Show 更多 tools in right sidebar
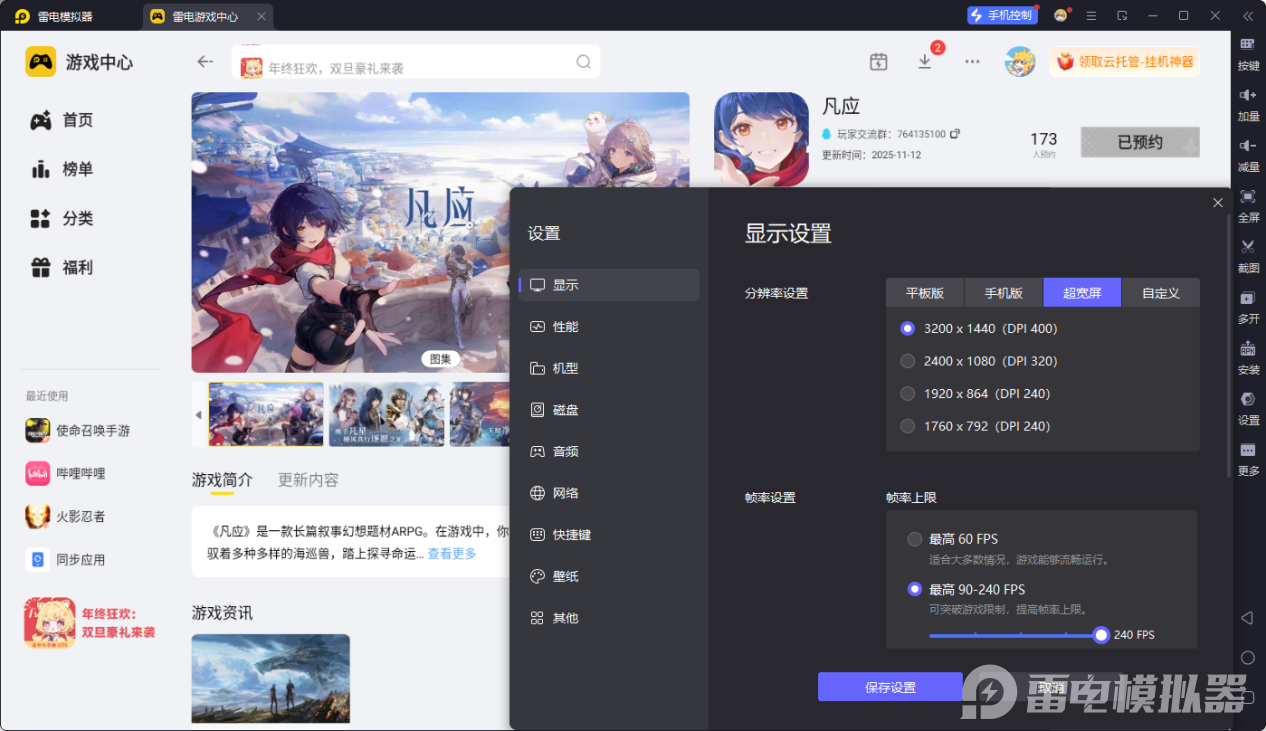 click(1248, 458)
